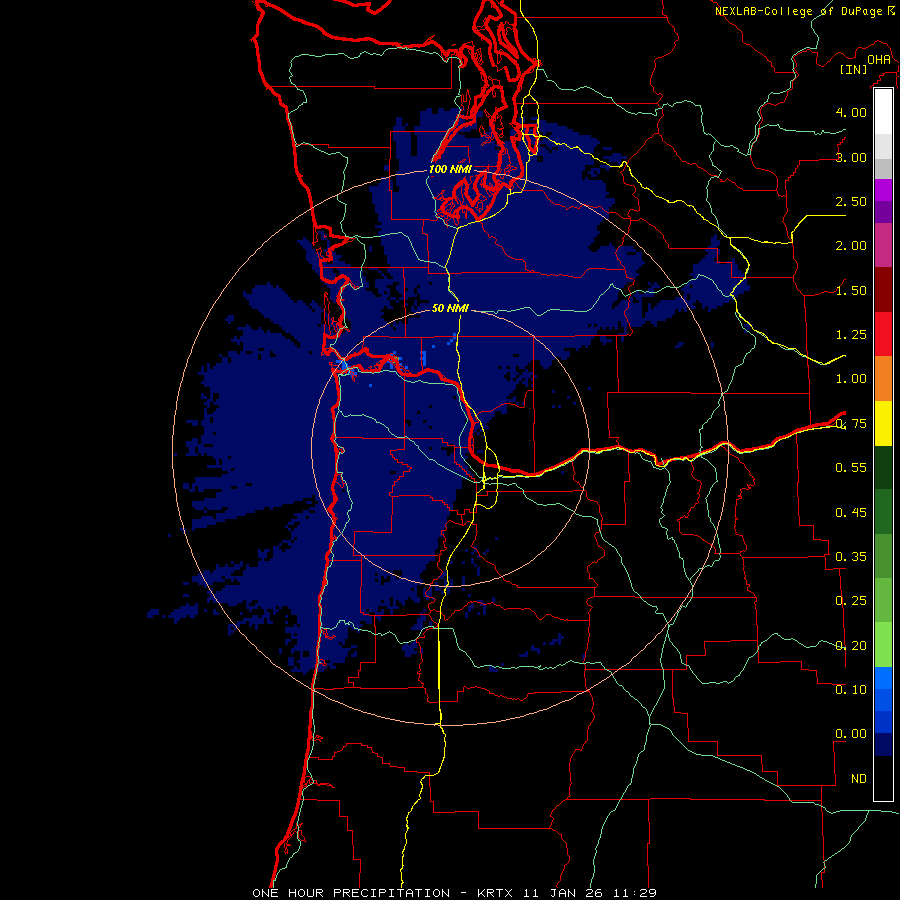Click the darkest green swatch at 0.55
Image resolution: width=900 pixels, height=900 pixels.
[883, 467]
